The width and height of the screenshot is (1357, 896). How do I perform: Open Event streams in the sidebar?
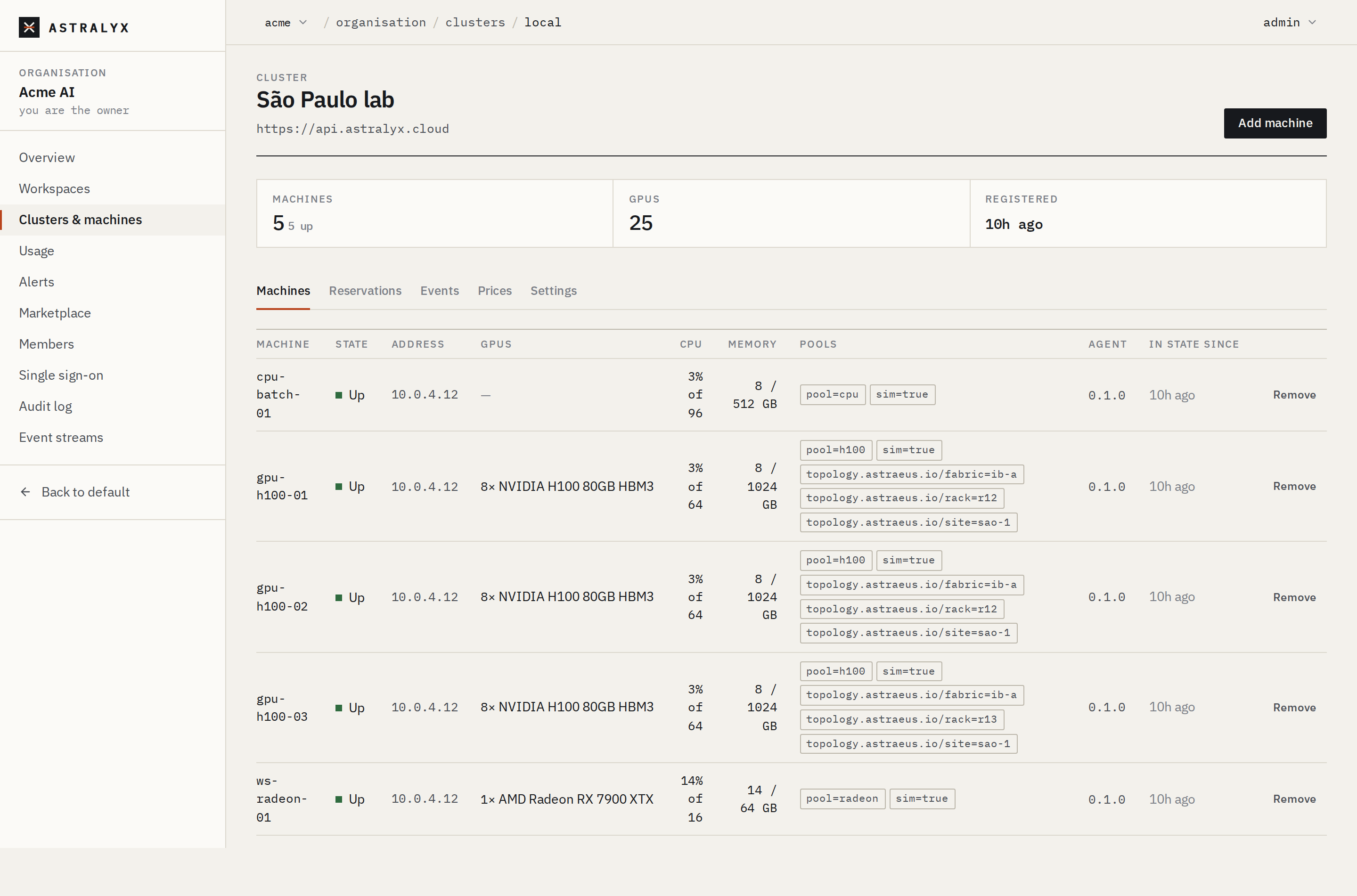(x=113, y=438)
